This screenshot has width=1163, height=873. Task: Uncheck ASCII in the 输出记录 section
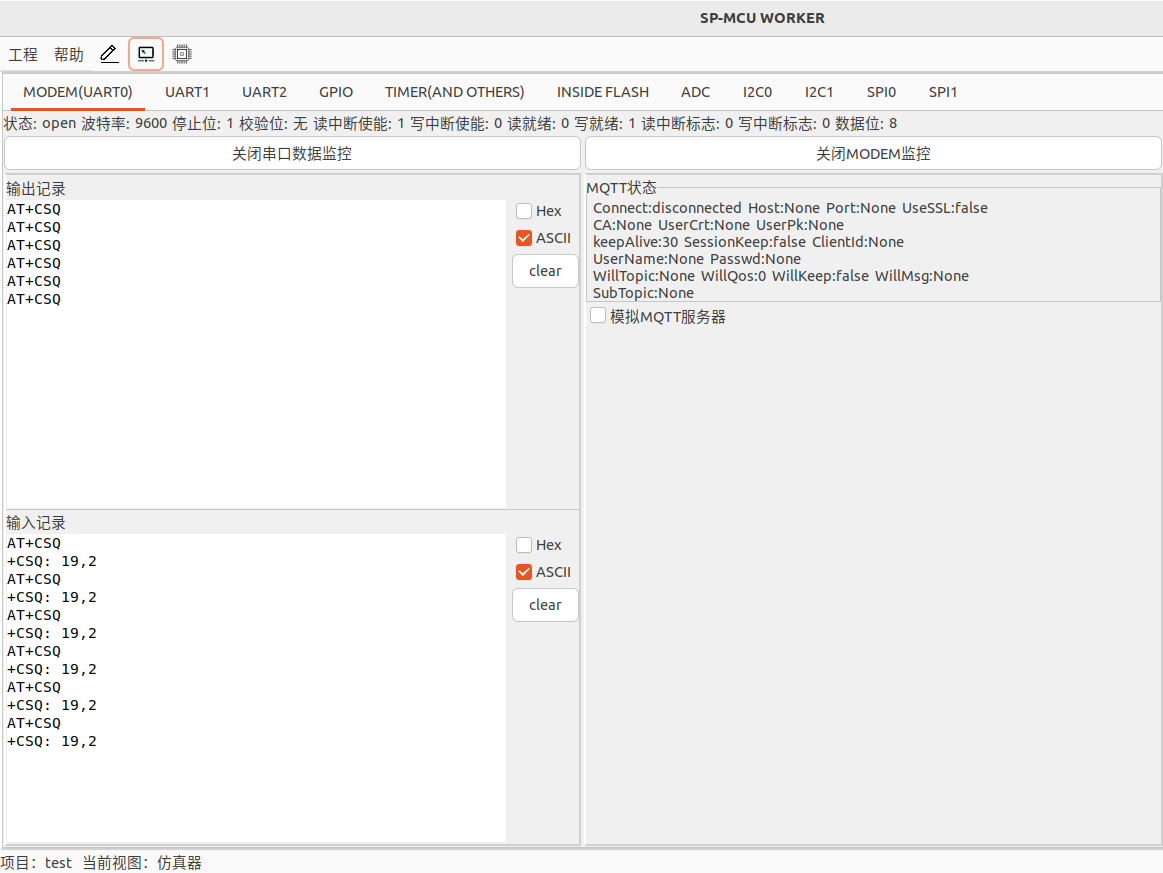click(524, 238)
